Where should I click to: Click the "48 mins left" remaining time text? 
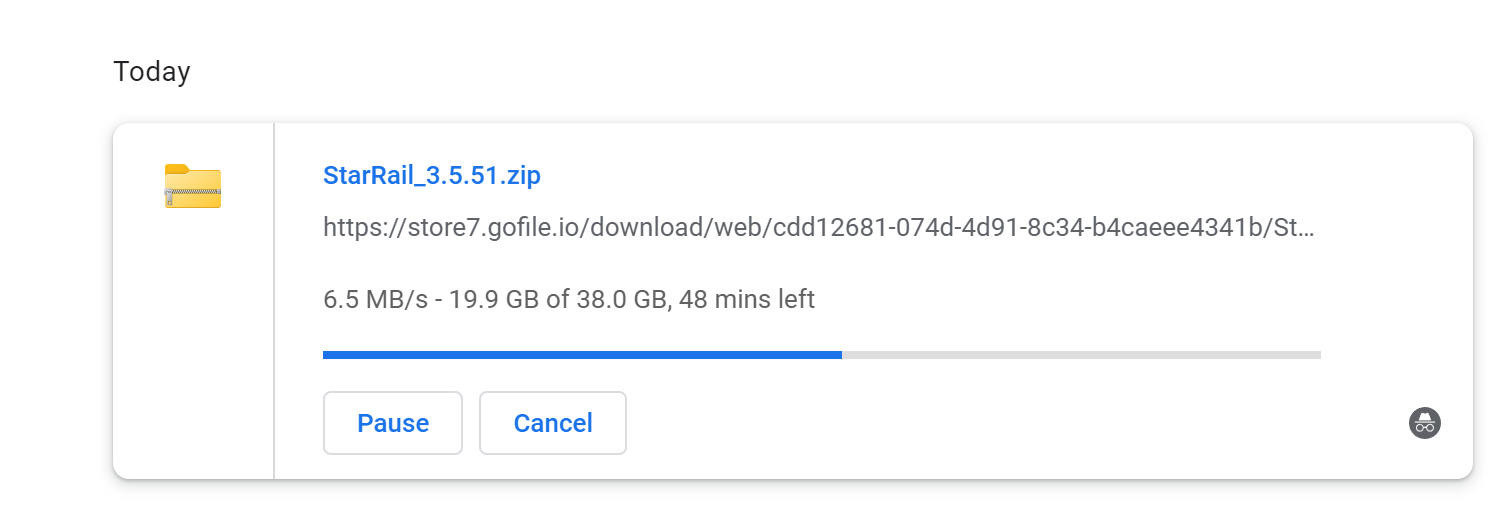point(747,299)
